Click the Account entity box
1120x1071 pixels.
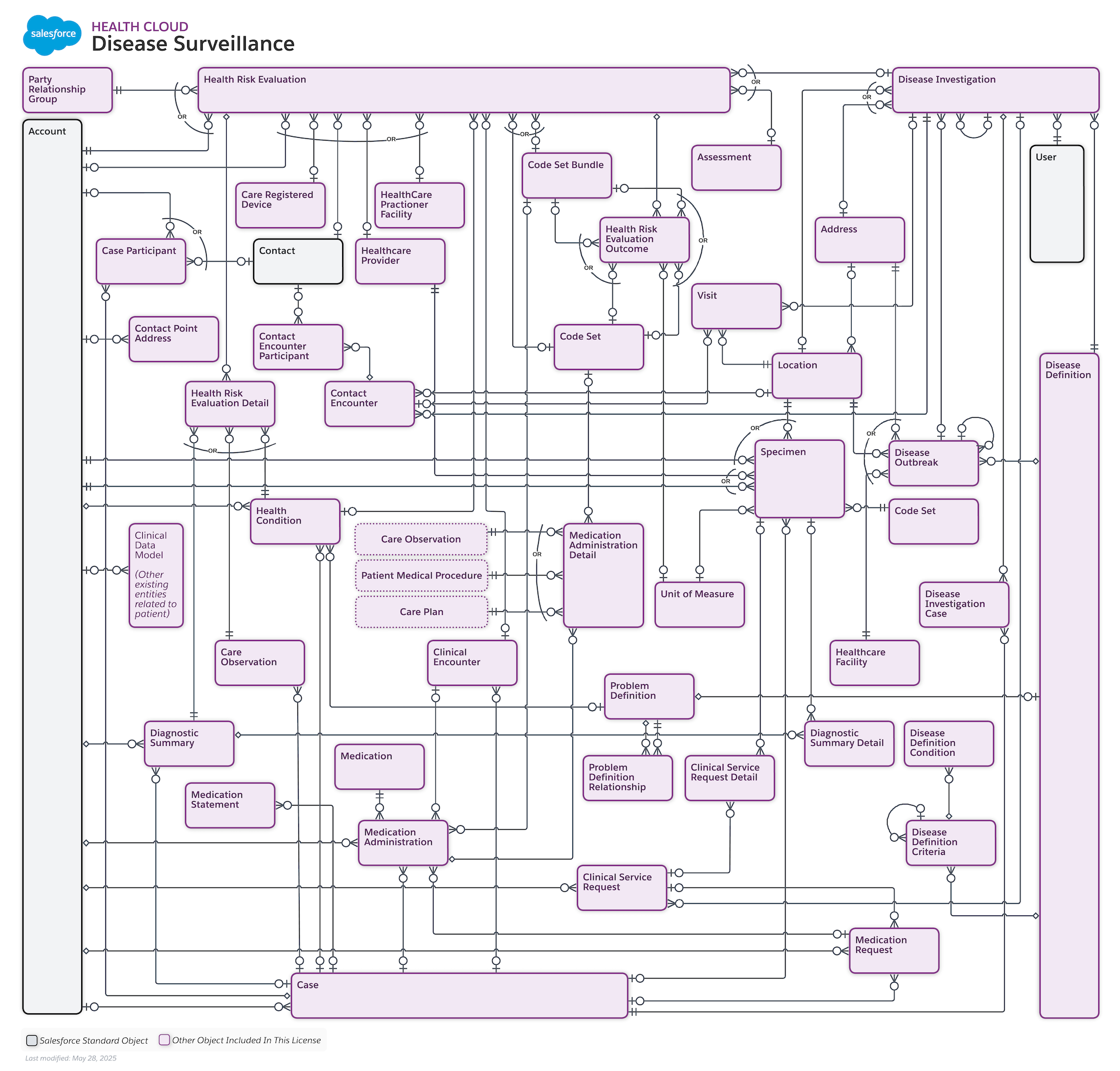52,567
